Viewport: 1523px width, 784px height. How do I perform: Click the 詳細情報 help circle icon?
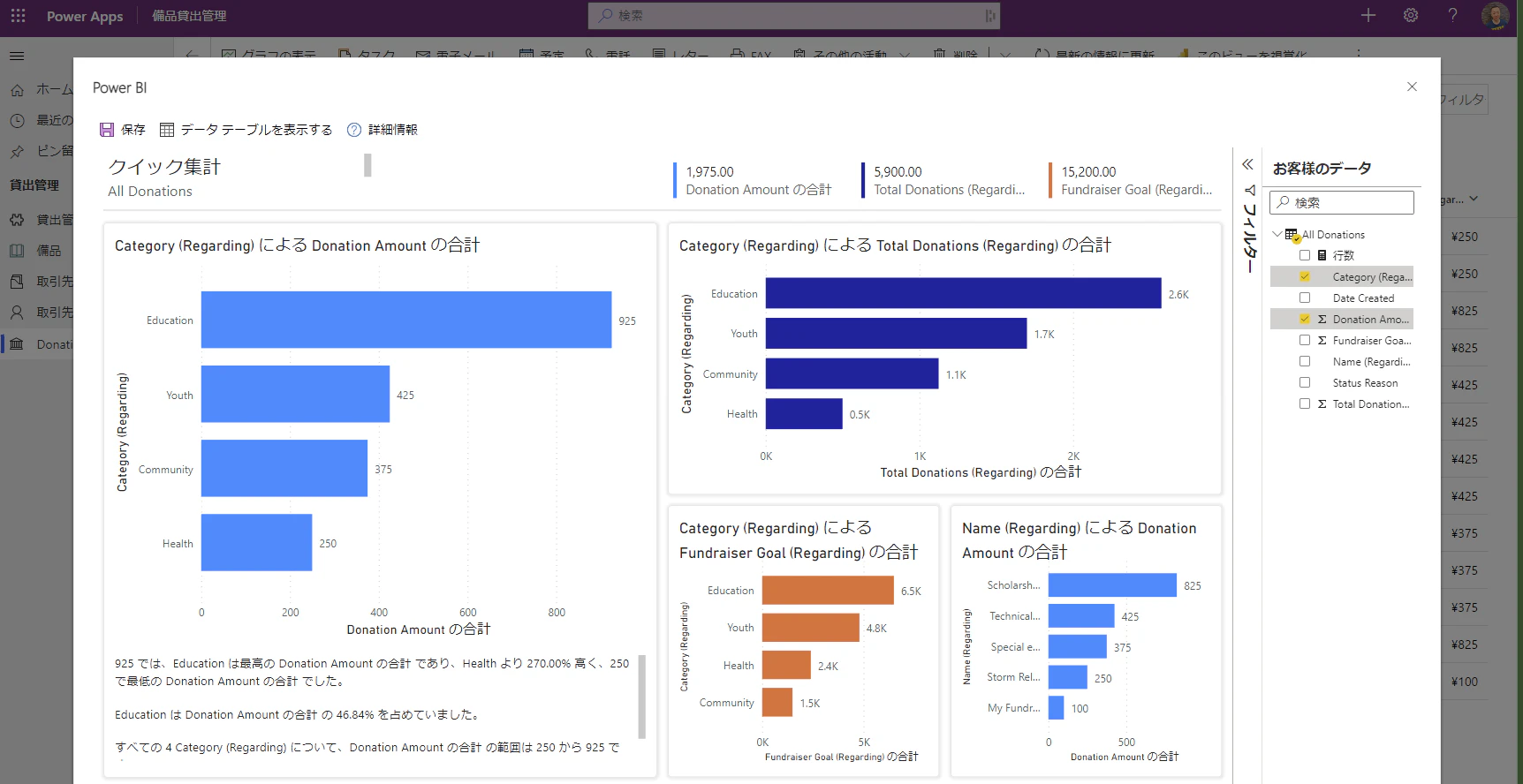coord(354,130)
